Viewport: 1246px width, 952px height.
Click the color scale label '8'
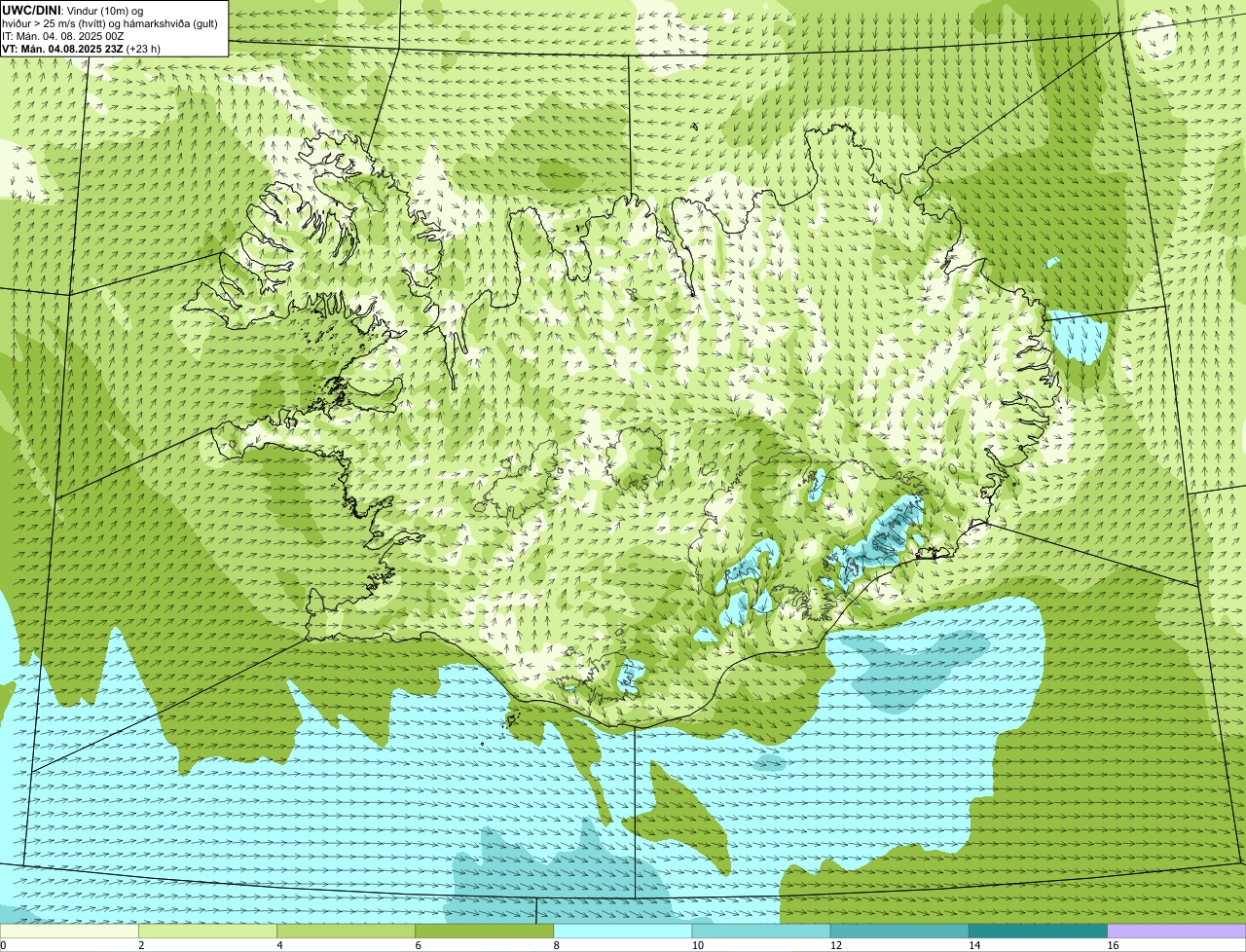[557, 945]
